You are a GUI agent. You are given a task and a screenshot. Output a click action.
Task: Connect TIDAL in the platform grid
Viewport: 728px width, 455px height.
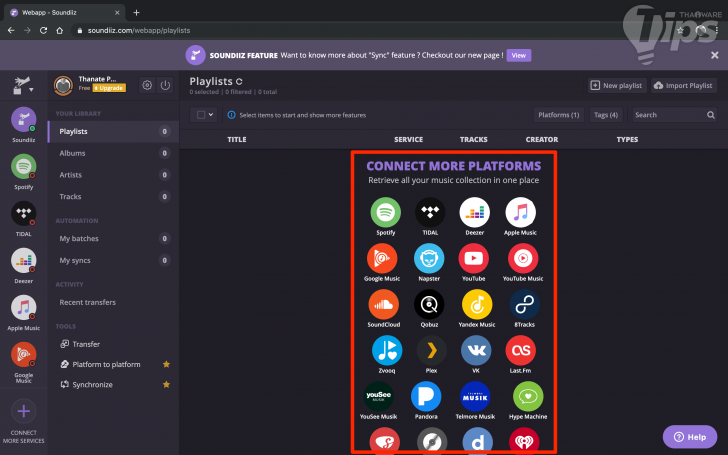pos(430,212)
